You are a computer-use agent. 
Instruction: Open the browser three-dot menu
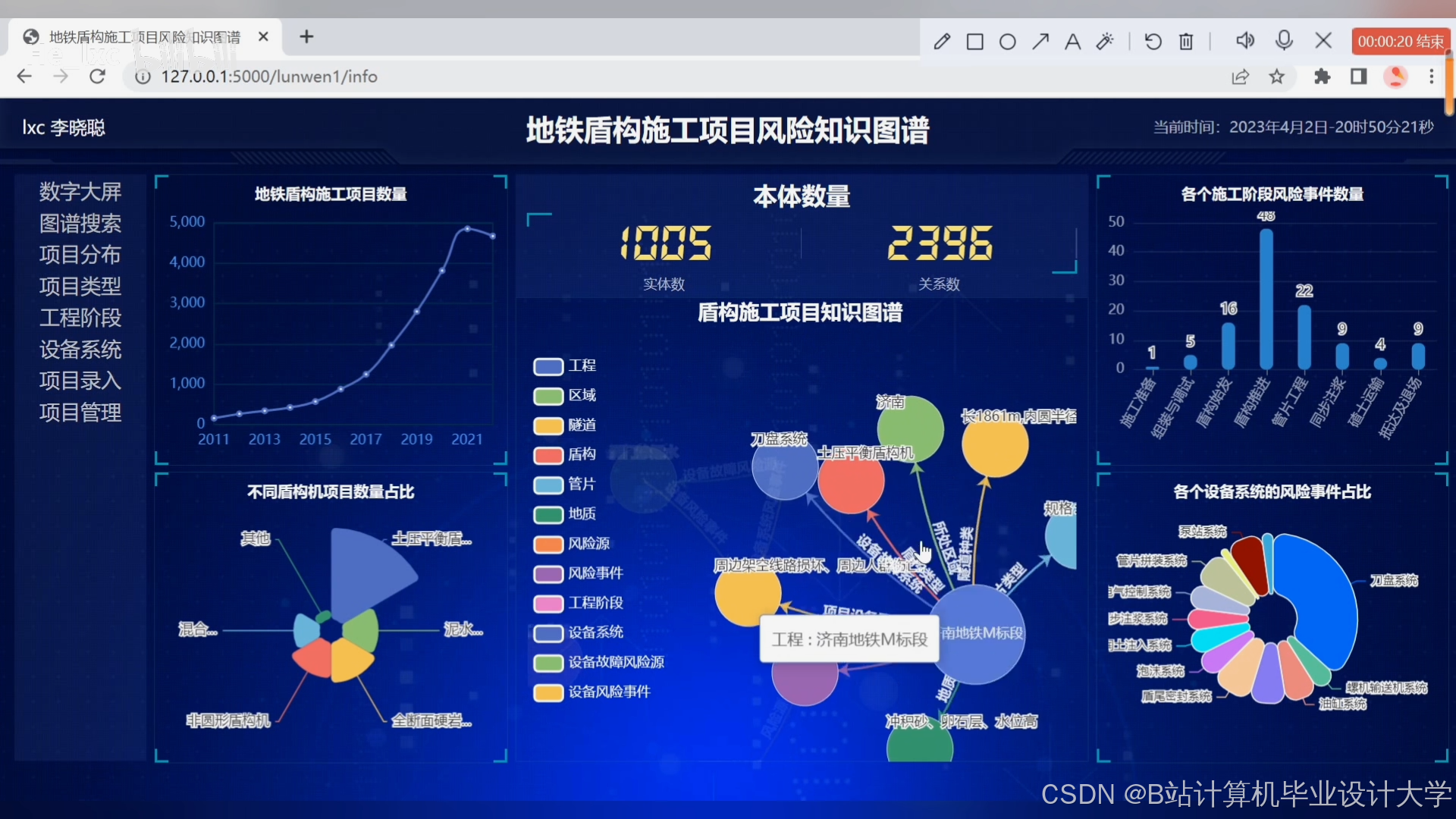pos(1432,77)
